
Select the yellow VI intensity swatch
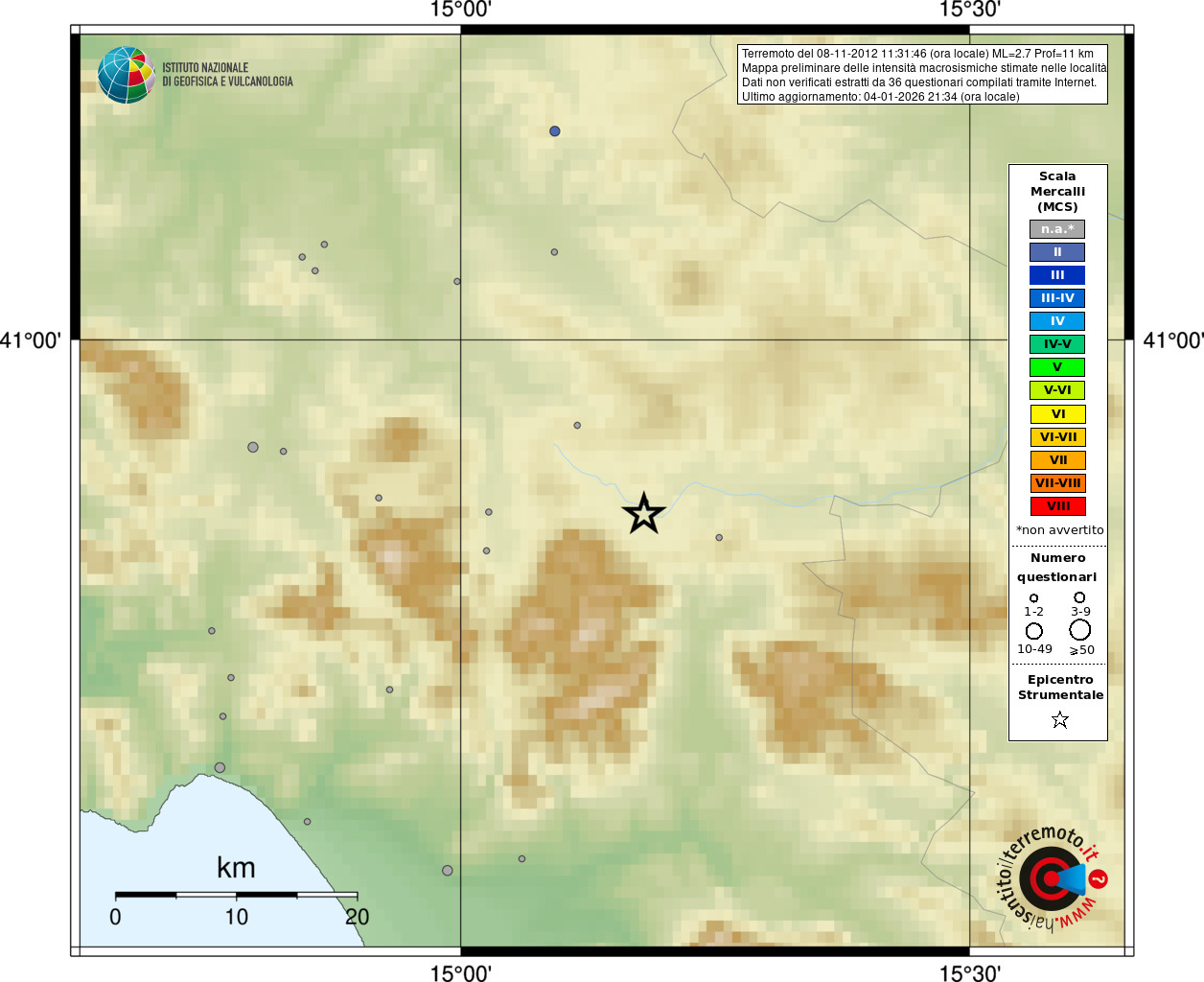(1057, 414)
